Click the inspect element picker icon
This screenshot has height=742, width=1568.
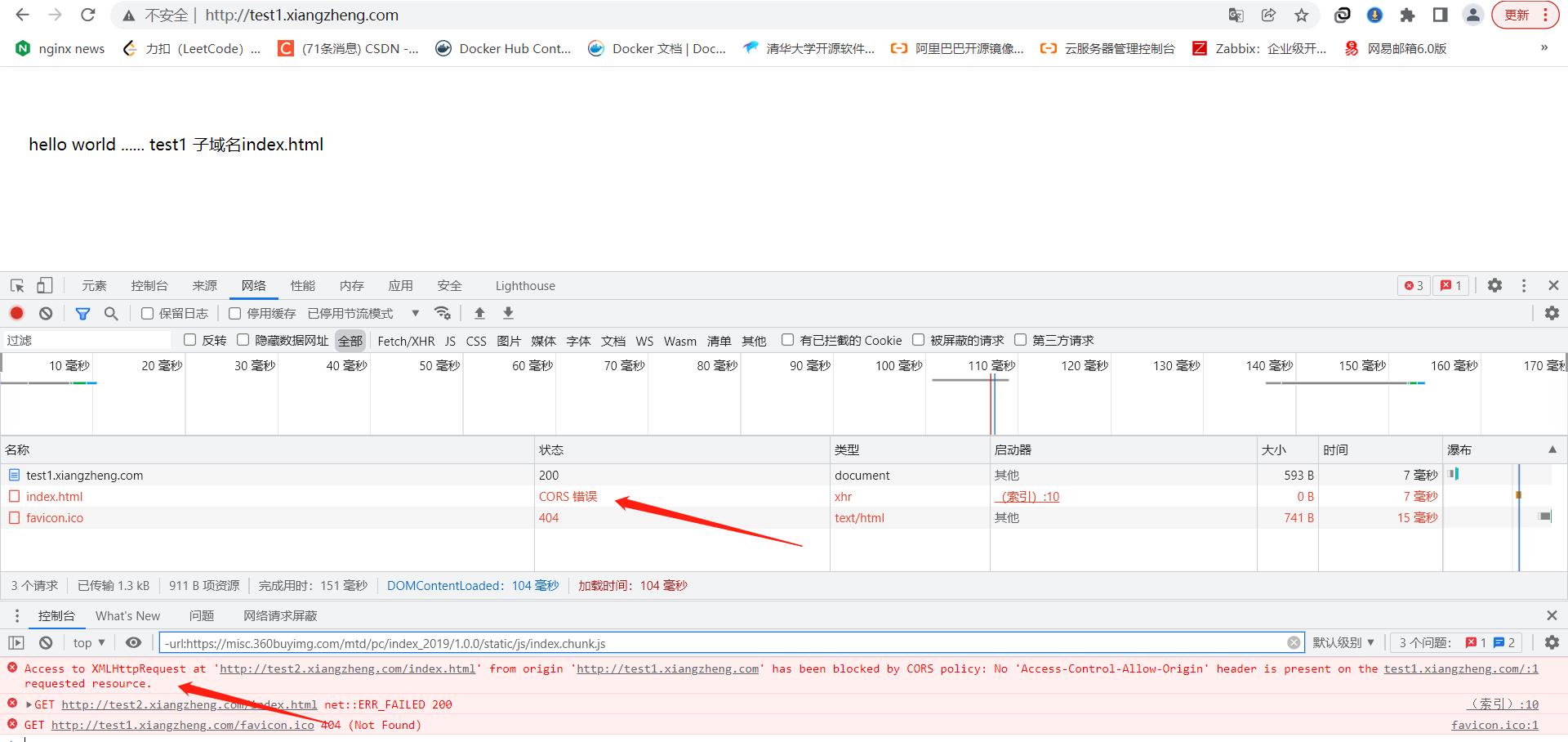tap(17, 285)
